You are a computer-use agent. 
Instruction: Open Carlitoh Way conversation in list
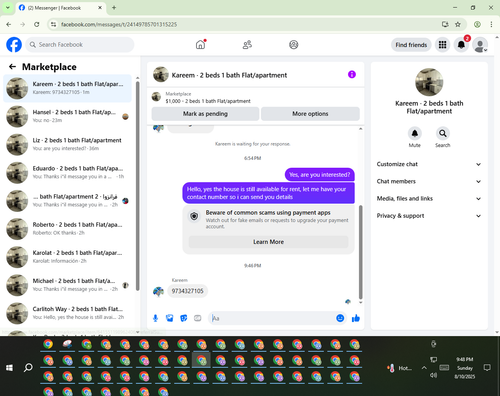click(x=67, y=313)
